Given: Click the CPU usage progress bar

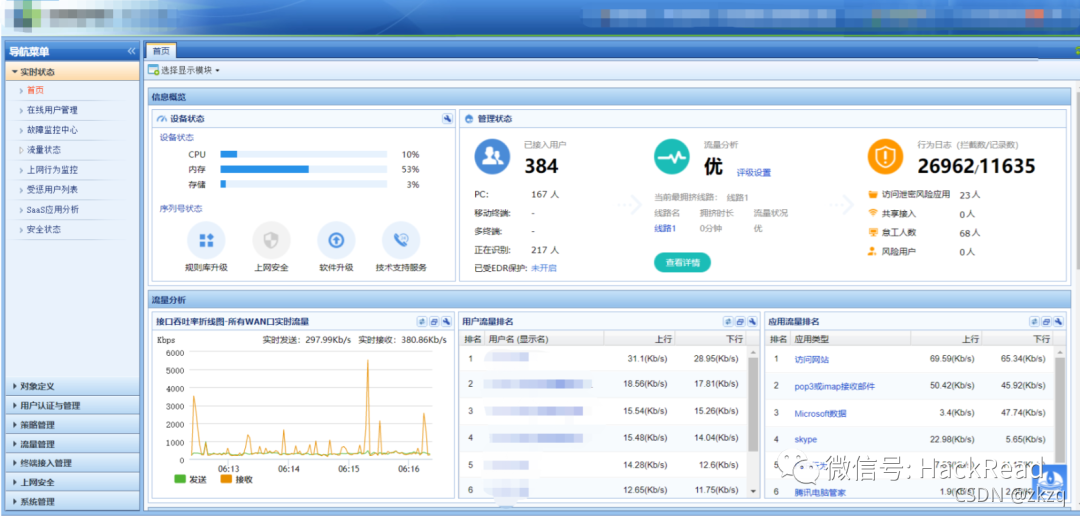Looking at the screenshot, I should click(x=303, y=154).
